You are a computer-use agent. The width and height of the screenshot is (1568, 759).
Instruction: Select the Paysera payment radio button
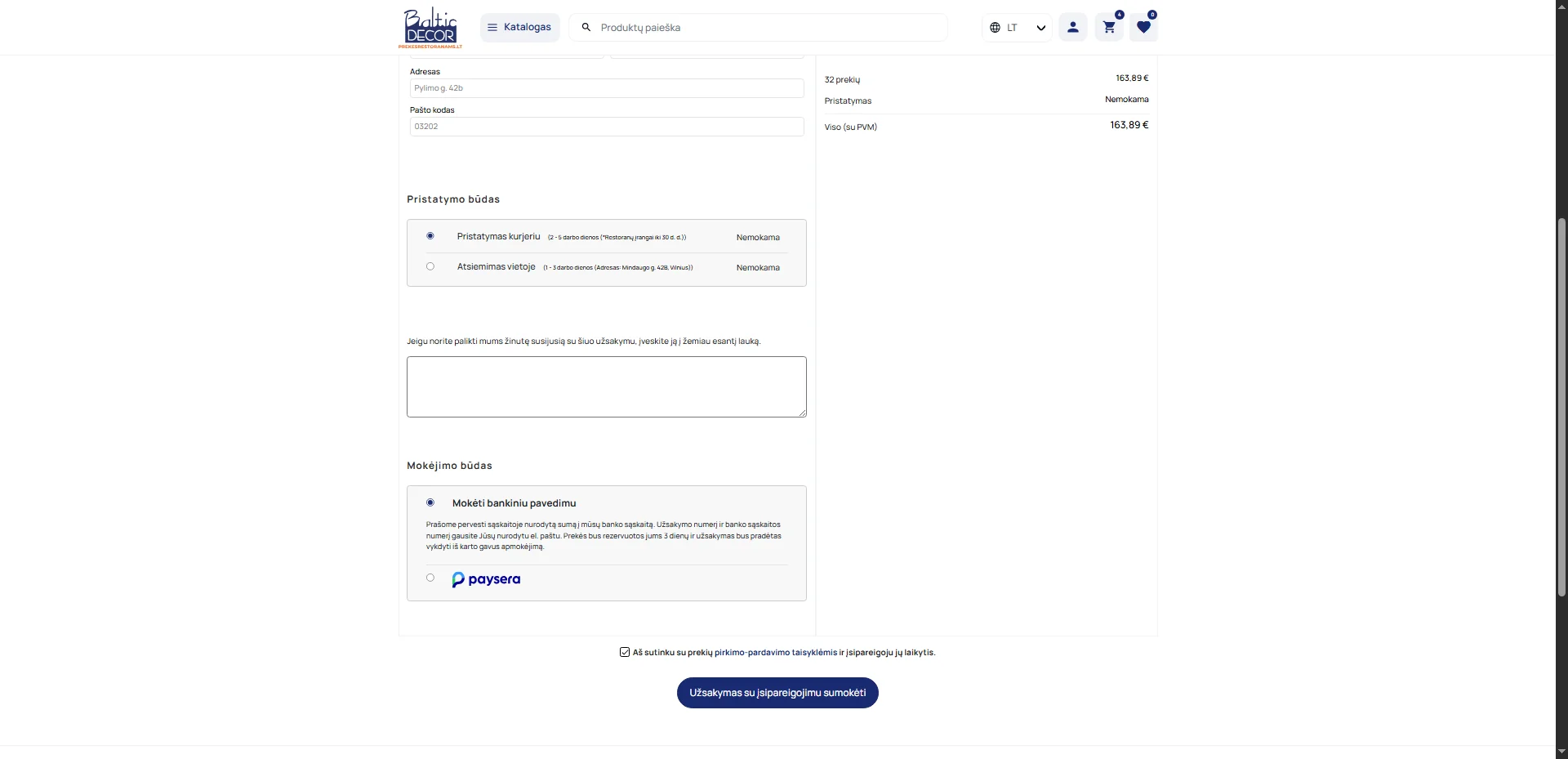[430, 578]
